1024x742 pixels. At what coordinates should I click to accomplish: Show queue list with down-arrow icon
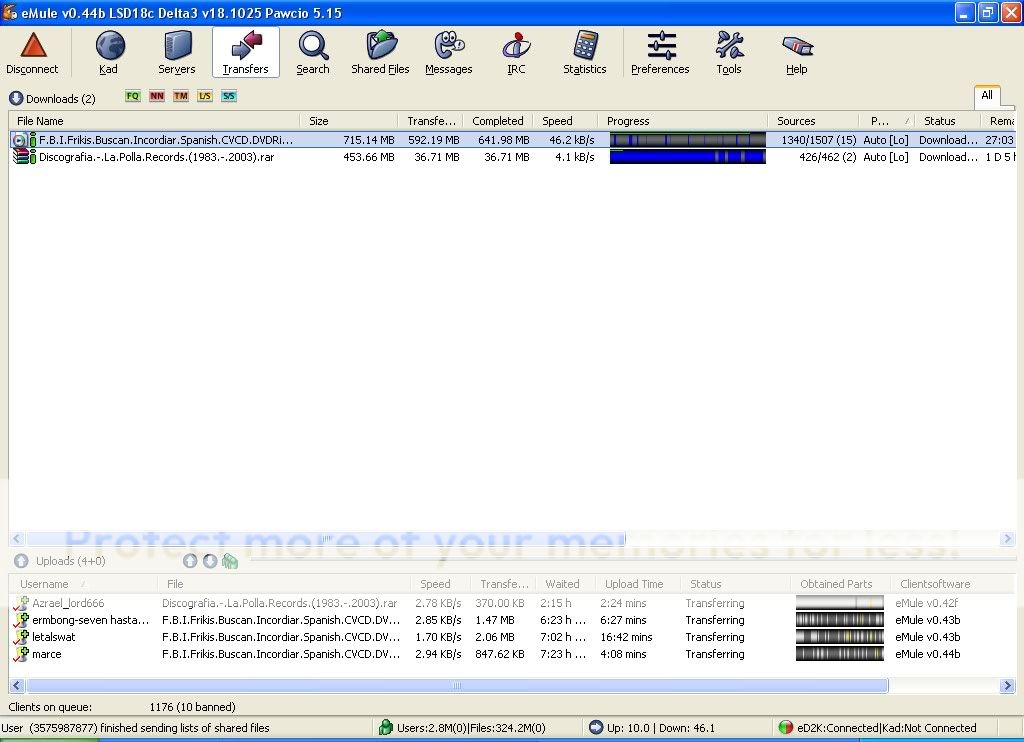tap(210, 561)
